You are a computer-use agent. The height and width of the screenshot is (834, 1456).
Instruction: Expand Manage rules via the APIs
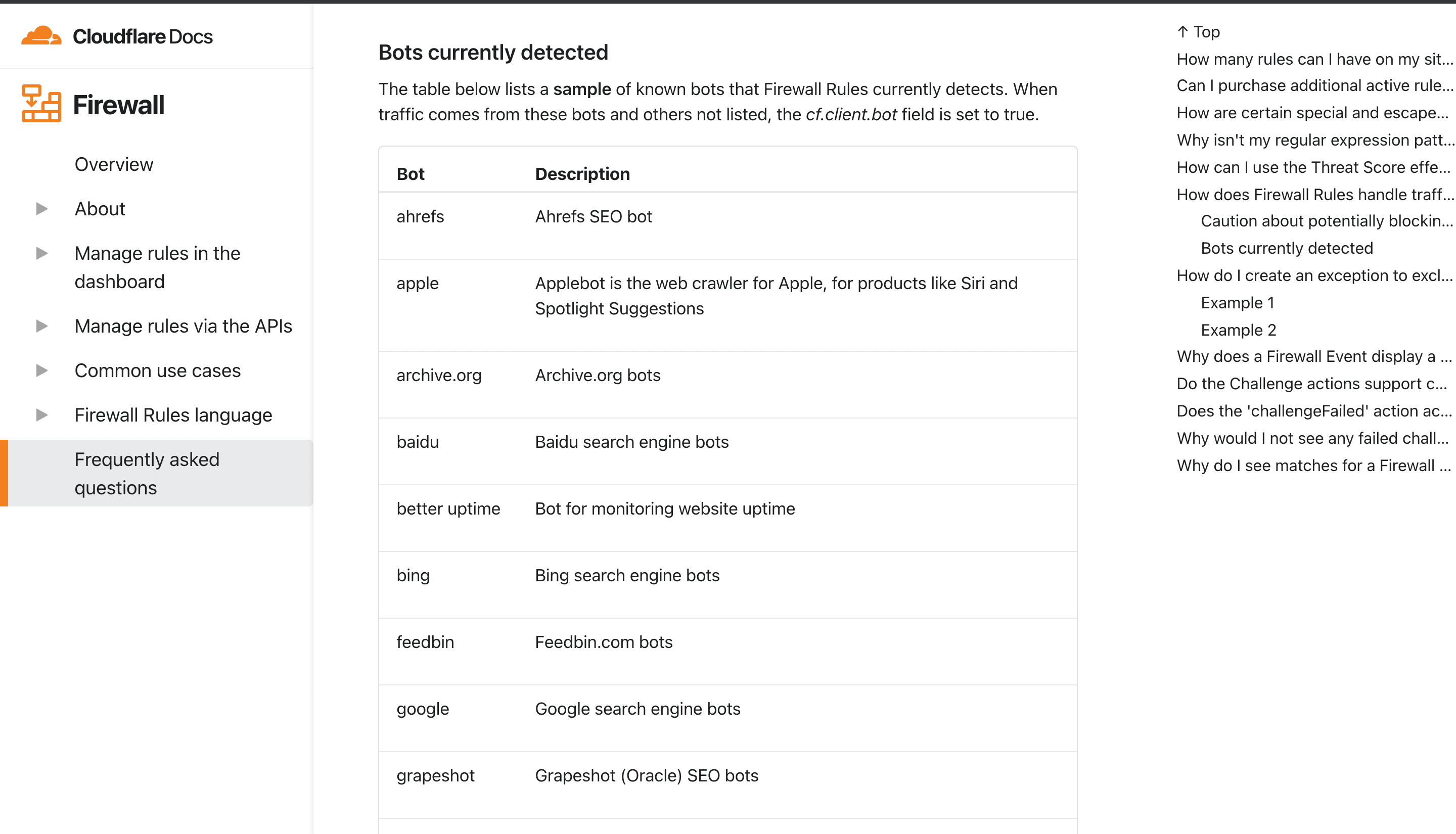coord(41,326)
